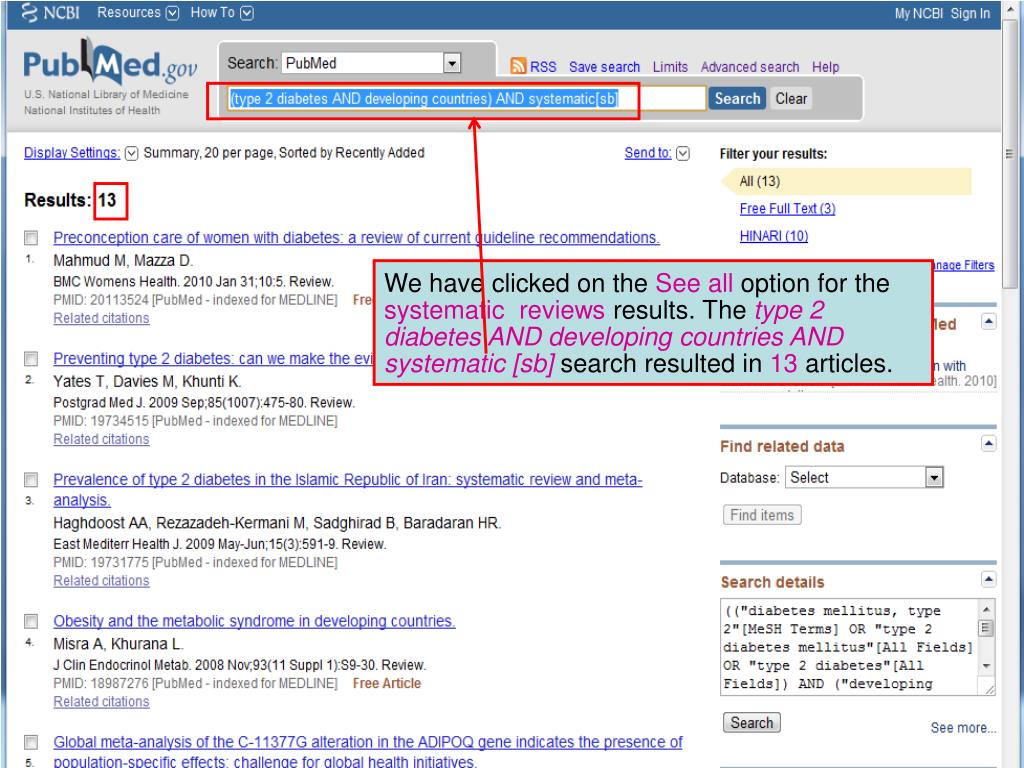Open the Help link
1024x768 pixels.
[825, 67]
